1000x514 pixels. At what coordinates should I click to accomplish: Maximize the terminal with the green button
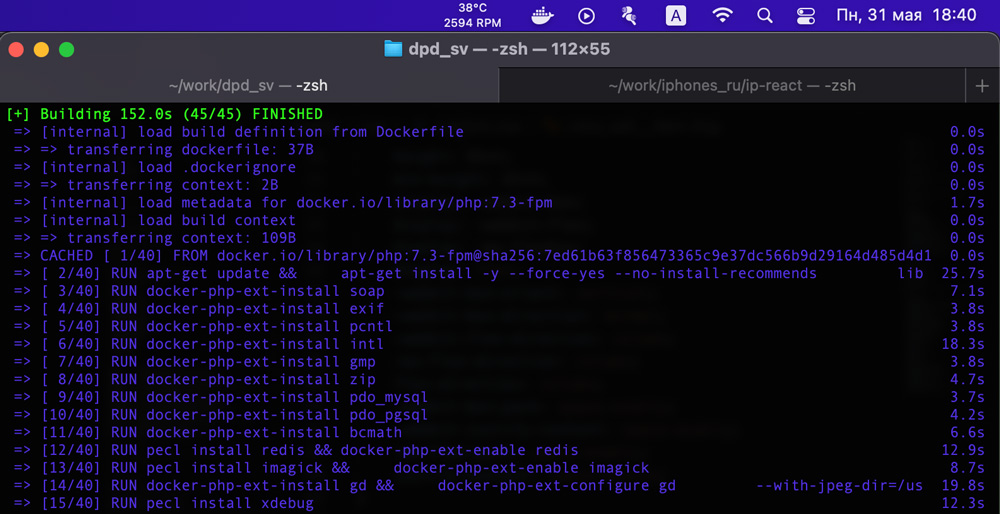pos(66,49)
